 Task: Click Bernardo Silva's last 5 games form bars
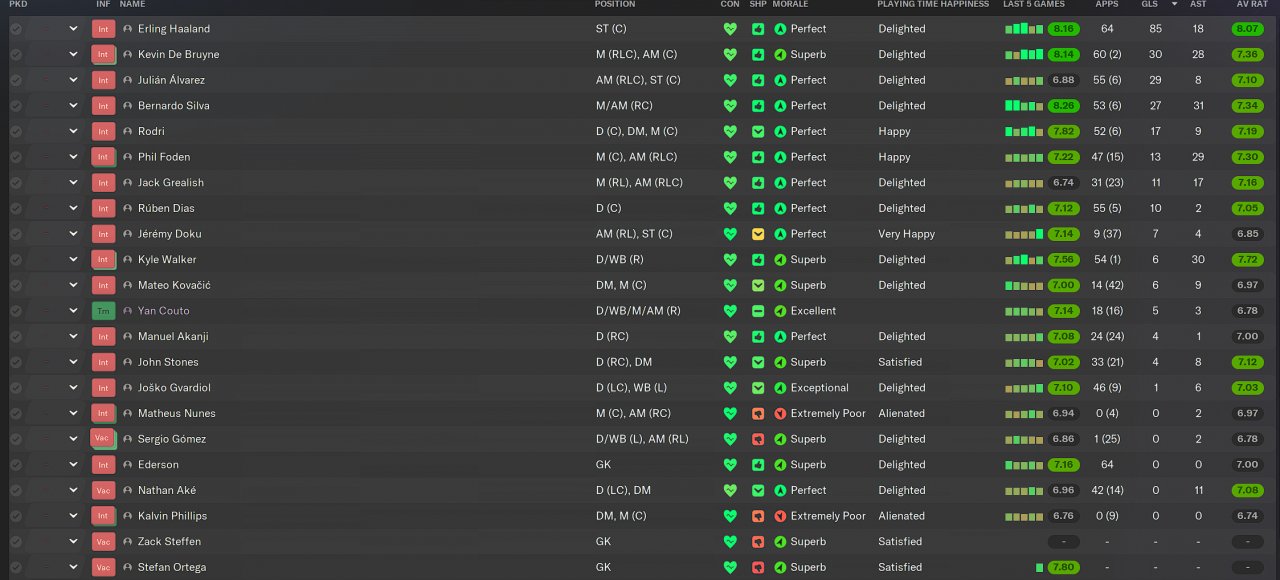pyautogui.click(x=1024, y=106)
